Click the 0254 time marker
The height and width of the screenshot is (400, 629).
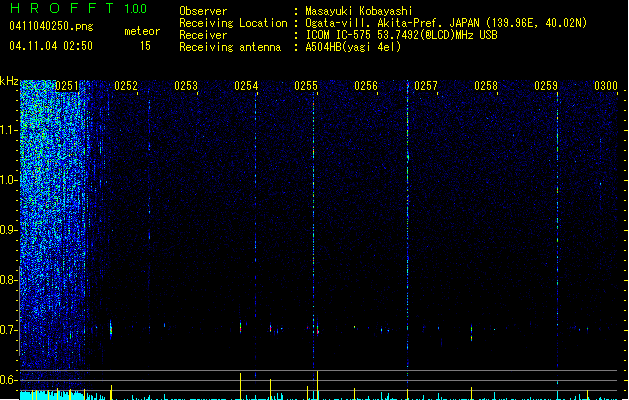(x=246, y=86)
